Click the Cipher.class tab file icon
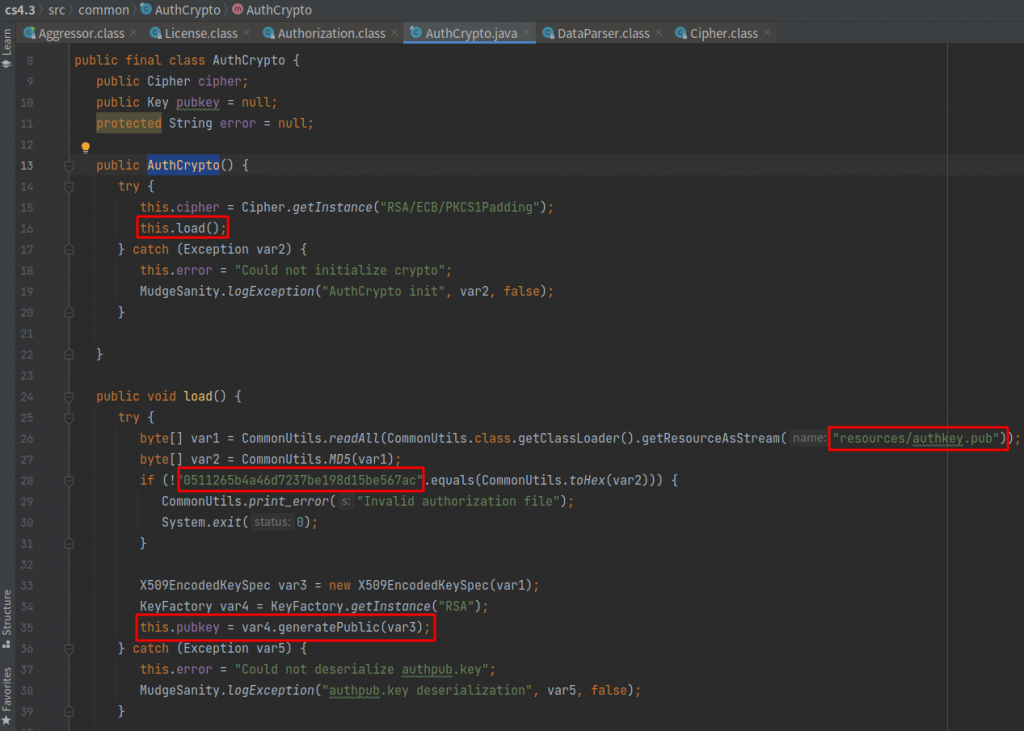 click(x=680, y=33)
